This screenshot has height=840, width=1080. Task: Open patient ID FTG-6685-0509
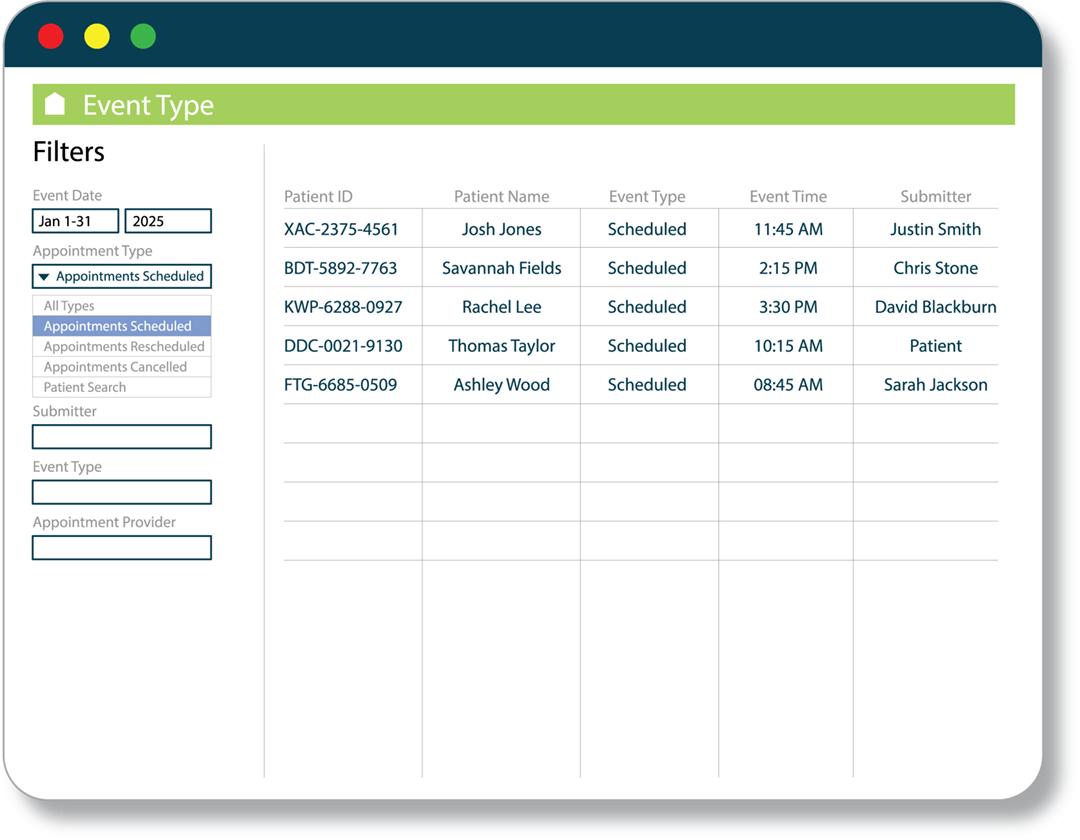click(340, 385)
